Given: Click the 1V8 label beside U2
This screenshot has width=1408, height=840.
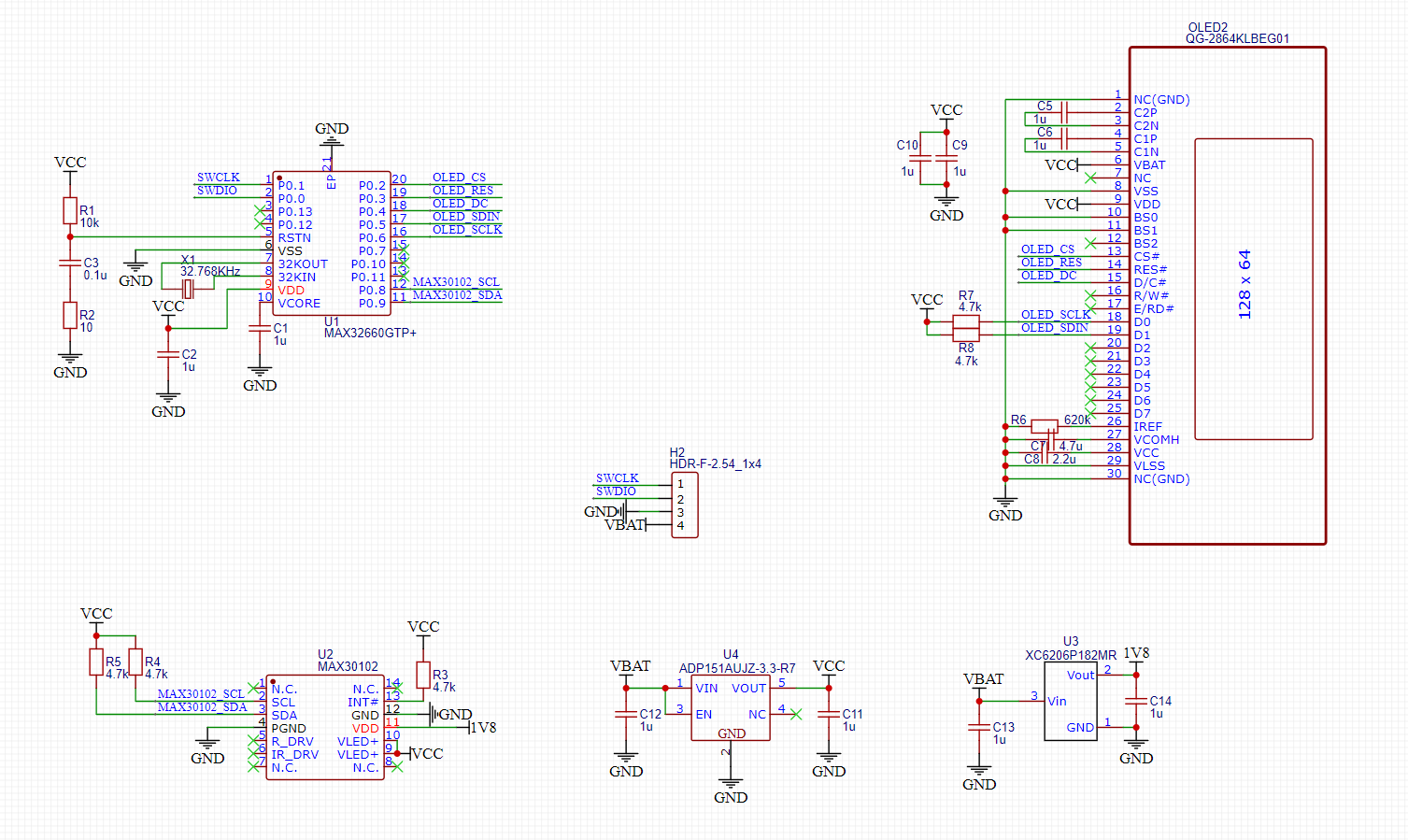Looking at the screenshot, I should tap(482, 728).
